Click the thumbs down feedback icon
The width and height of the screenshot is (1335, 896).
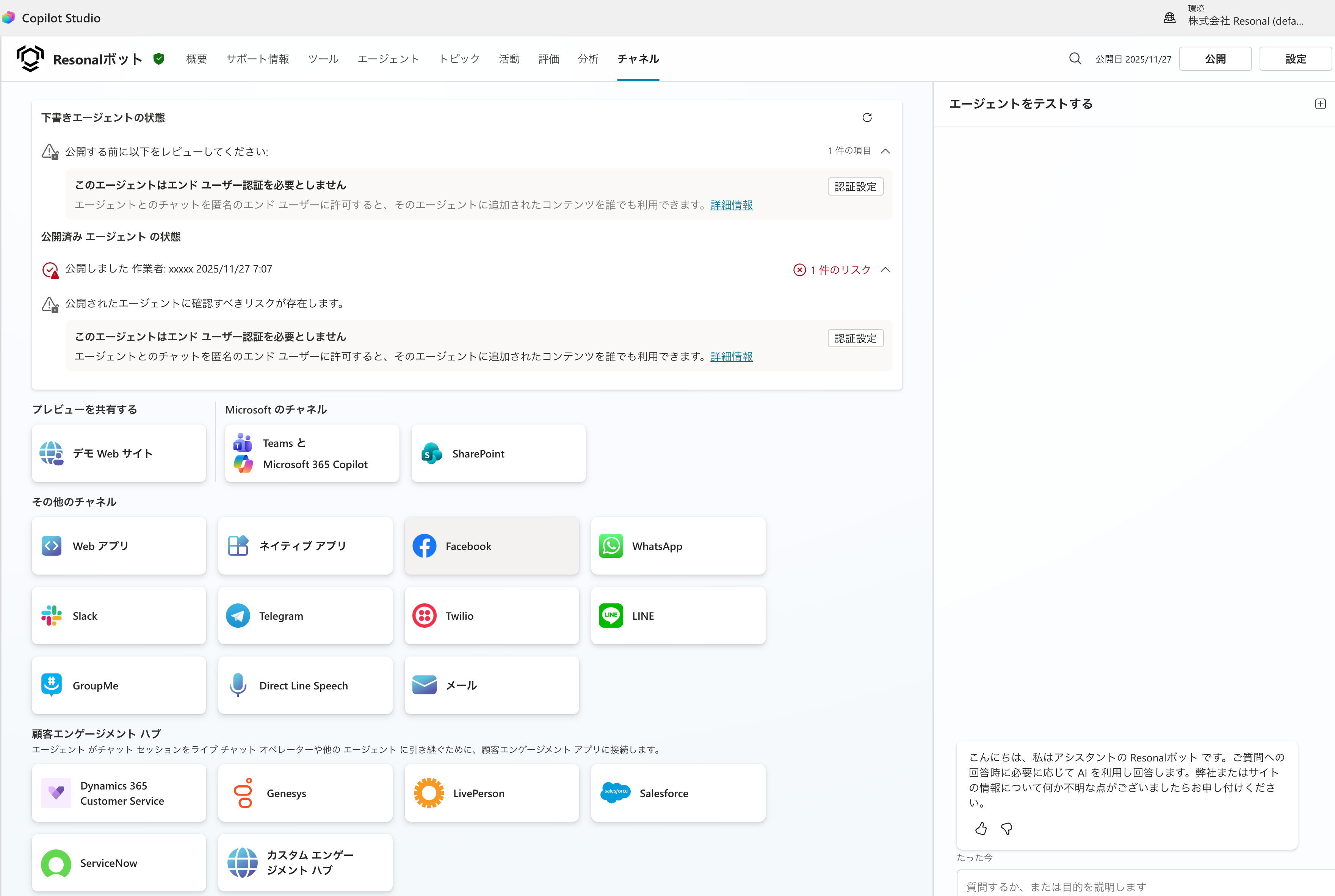click(x=1006, y=829)
